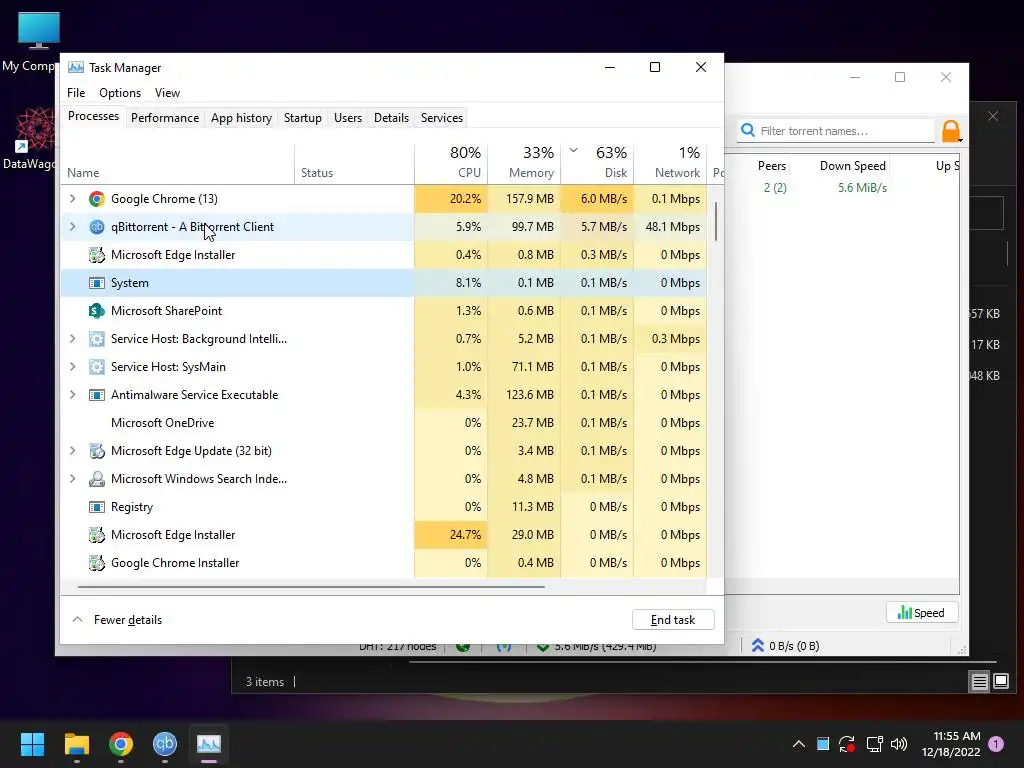Click the Antimalware Service Executable icon
This screenshot has height=768, width=1024.
[x=97, y=395]
